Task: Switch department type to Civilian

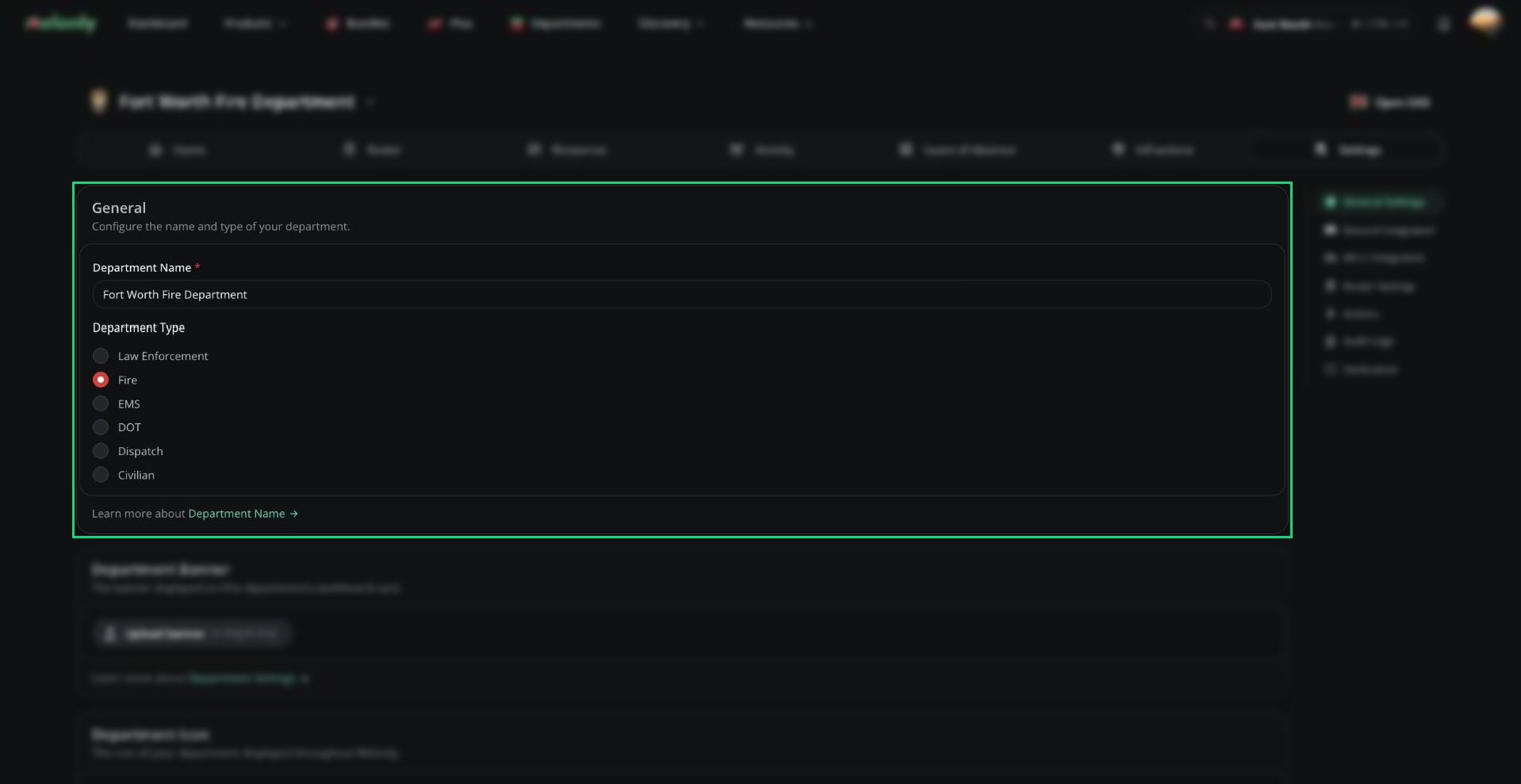Action: click(x=101, y=475)
